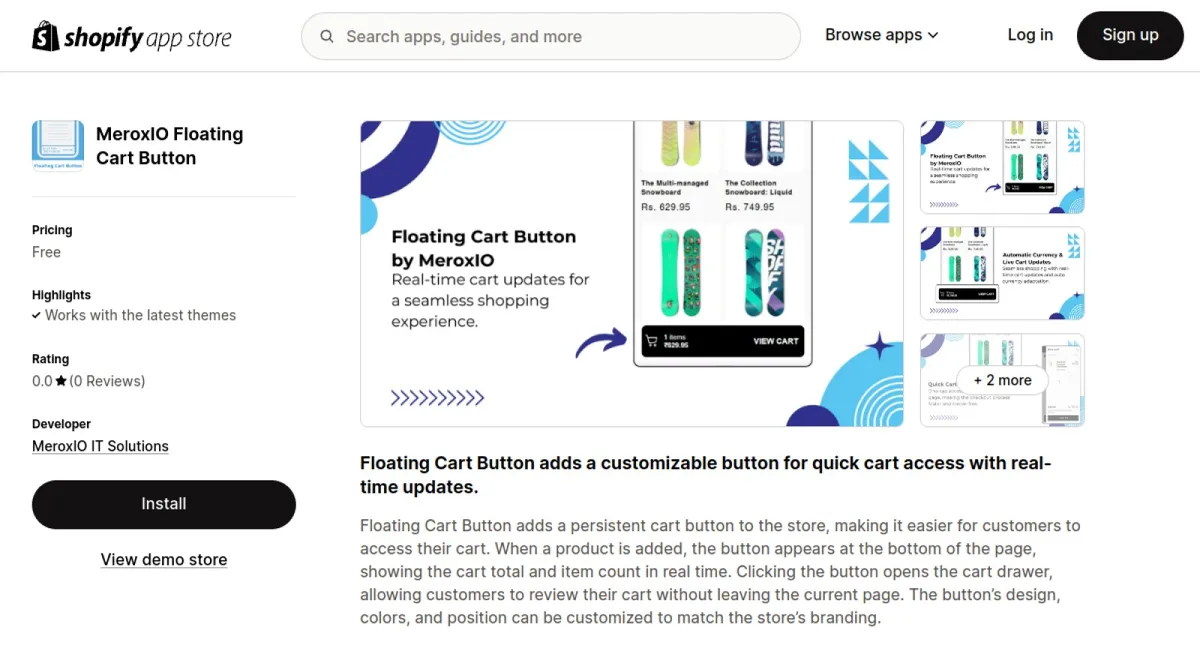
Task: Click the MeroxIO Floating Cart Button app icon
Action: click(x=57, y=144)
